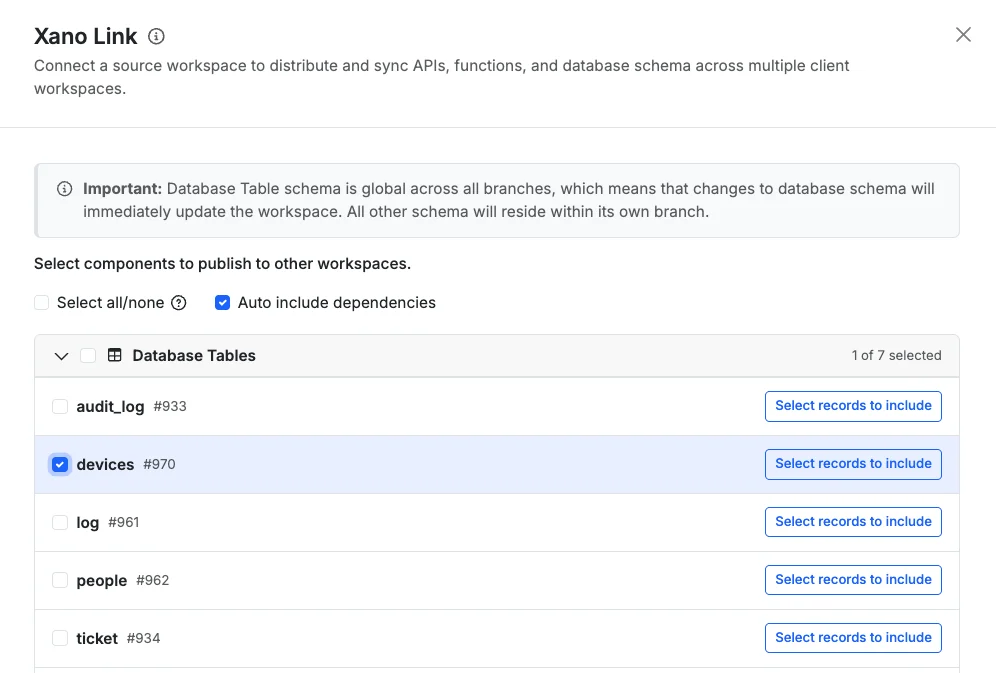Viewport: 996px width, 673px height.
Task: Check the Database Tables group checkbox
Action: (88, 356)
